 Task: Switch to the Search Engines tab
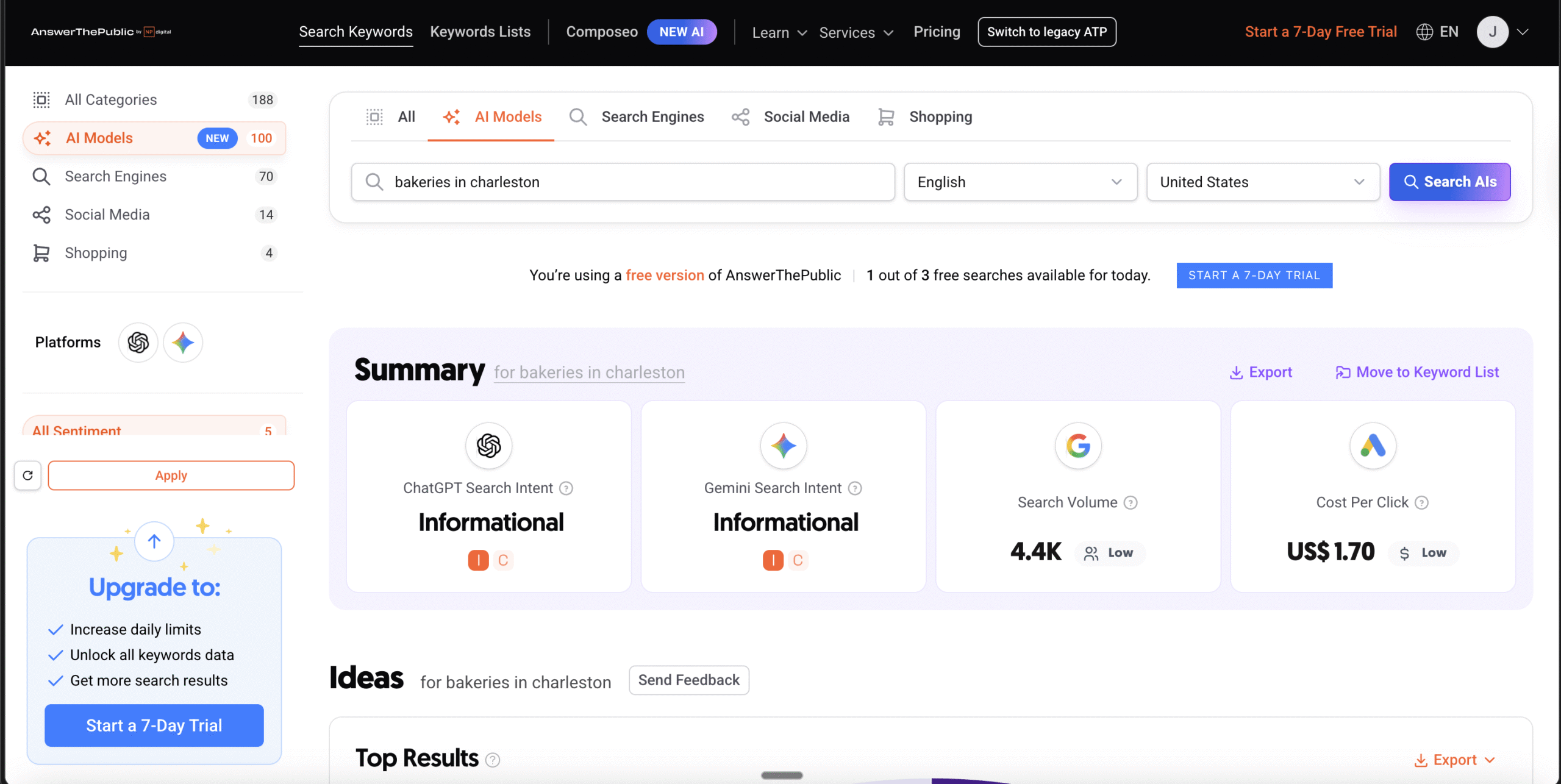coord(636,117)
